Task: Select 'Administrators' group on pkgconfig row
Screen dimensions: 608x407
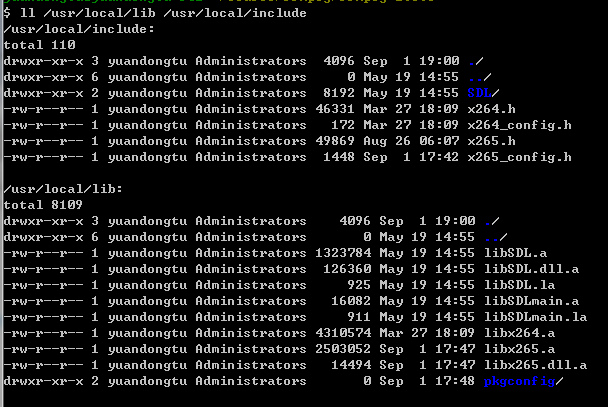Action: click(x=251, y=381)
